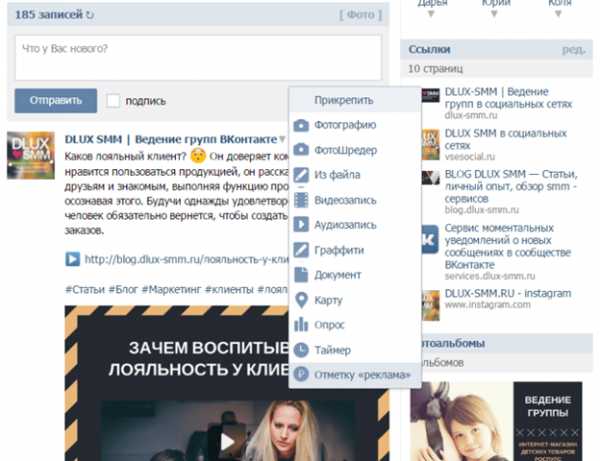
Task: Pick Граффити from the attach menu
Action: [x=355, y=250]
